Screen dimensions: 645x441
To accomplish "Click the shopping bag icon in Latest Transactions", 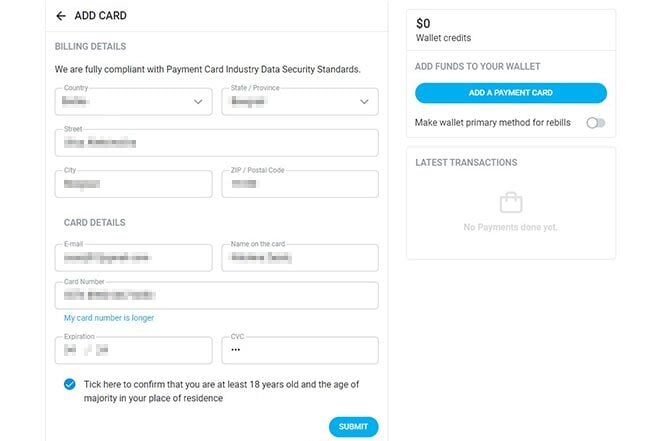I will pyautogui.click(x=510, y=202).
